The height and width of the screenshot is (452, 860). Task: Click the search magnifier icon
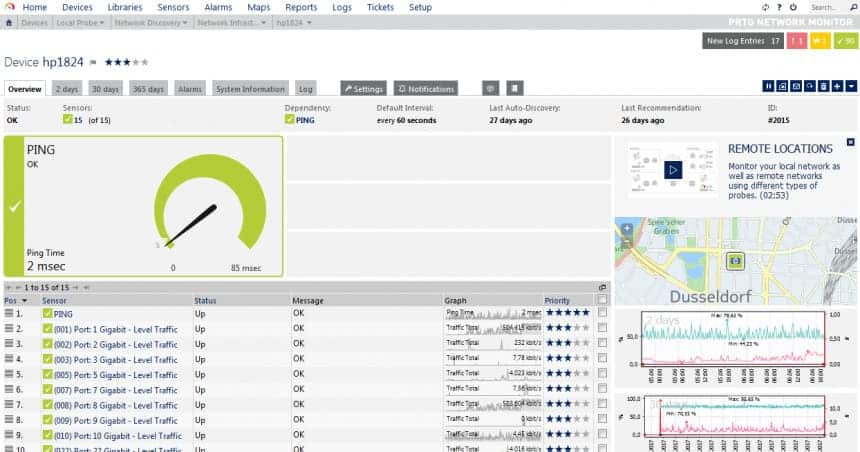point(852,7)
